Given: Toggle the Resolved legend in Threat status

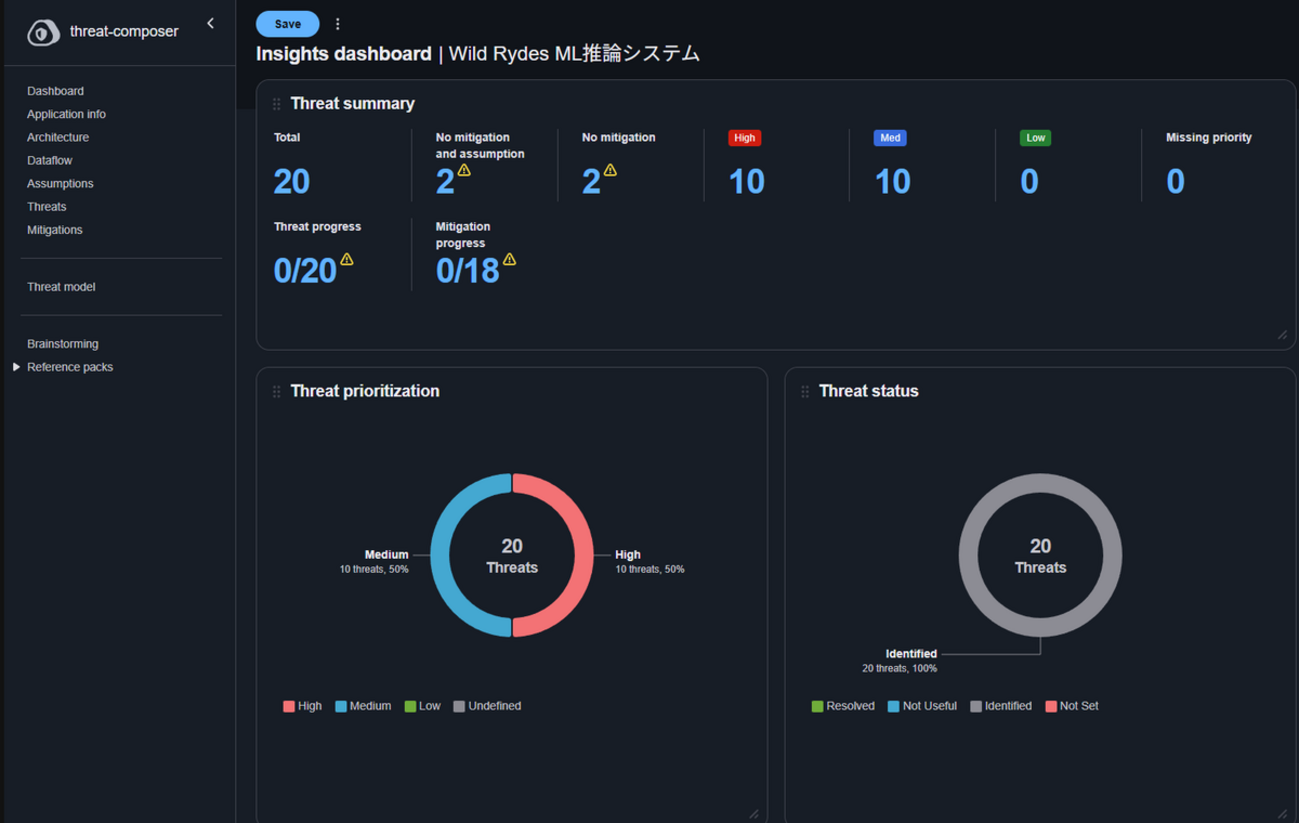Looking at the screenshot, I should click(x=843, y=706).
